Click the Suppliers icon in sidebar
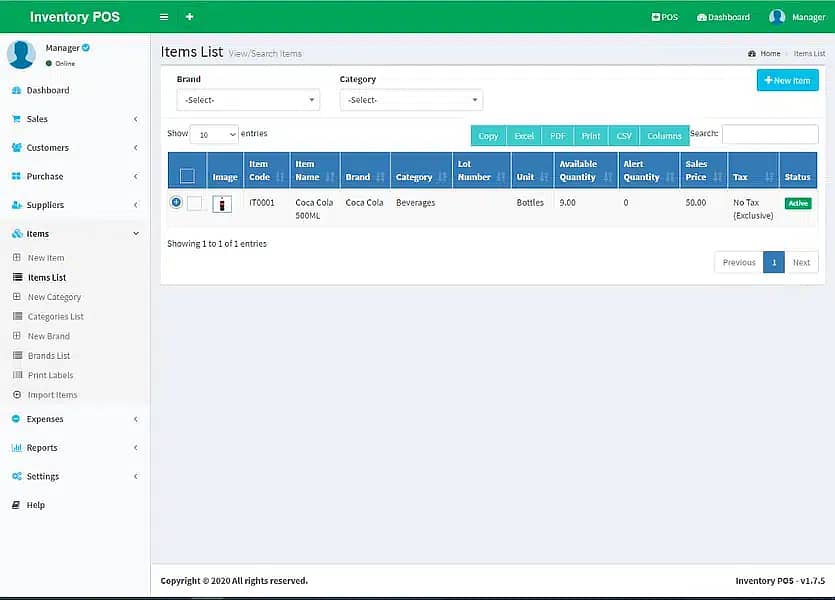The height and width of the screenshot is (600, 835). point(17,205)
